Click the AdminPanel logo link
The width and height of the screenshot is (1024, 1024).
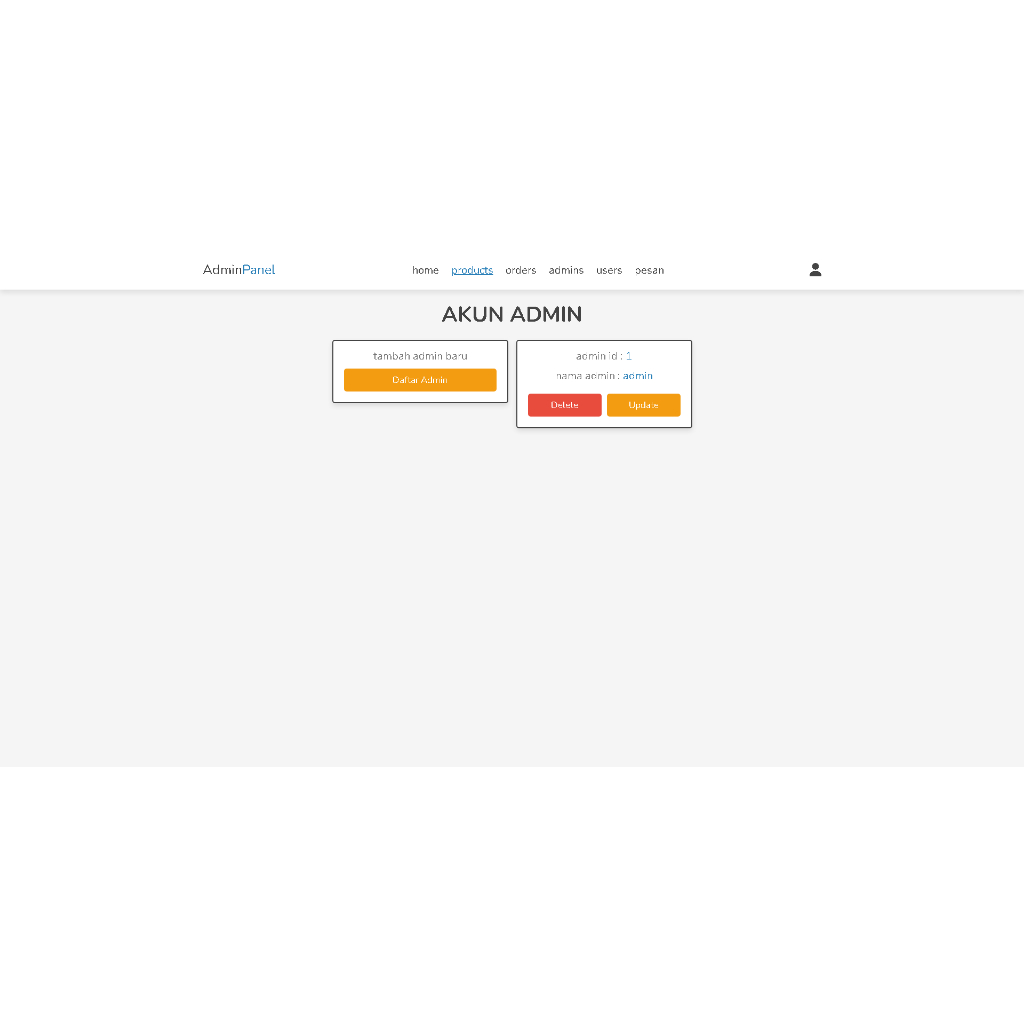pyautogui.click(x=238, y=270)
